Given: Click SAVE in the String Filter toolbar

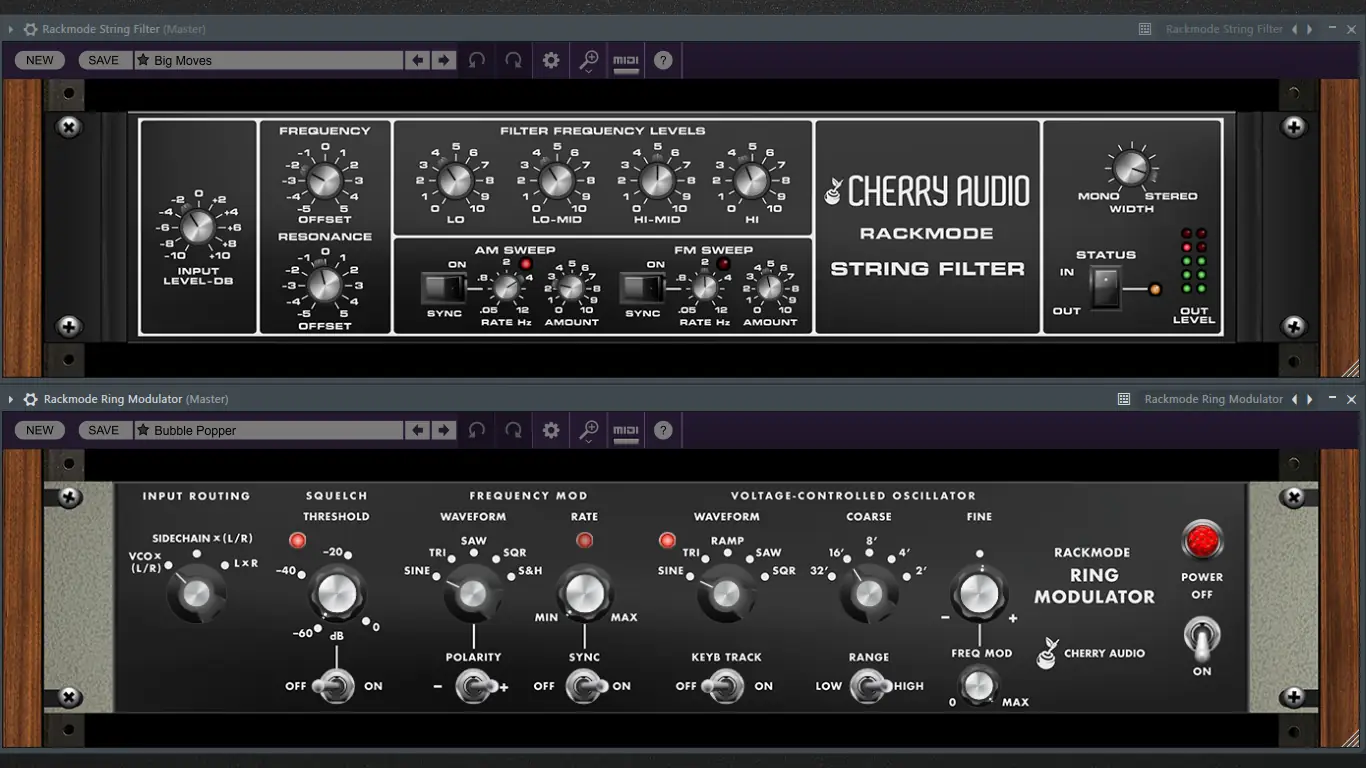Looking at the screenshot, I should coord(104,60).
